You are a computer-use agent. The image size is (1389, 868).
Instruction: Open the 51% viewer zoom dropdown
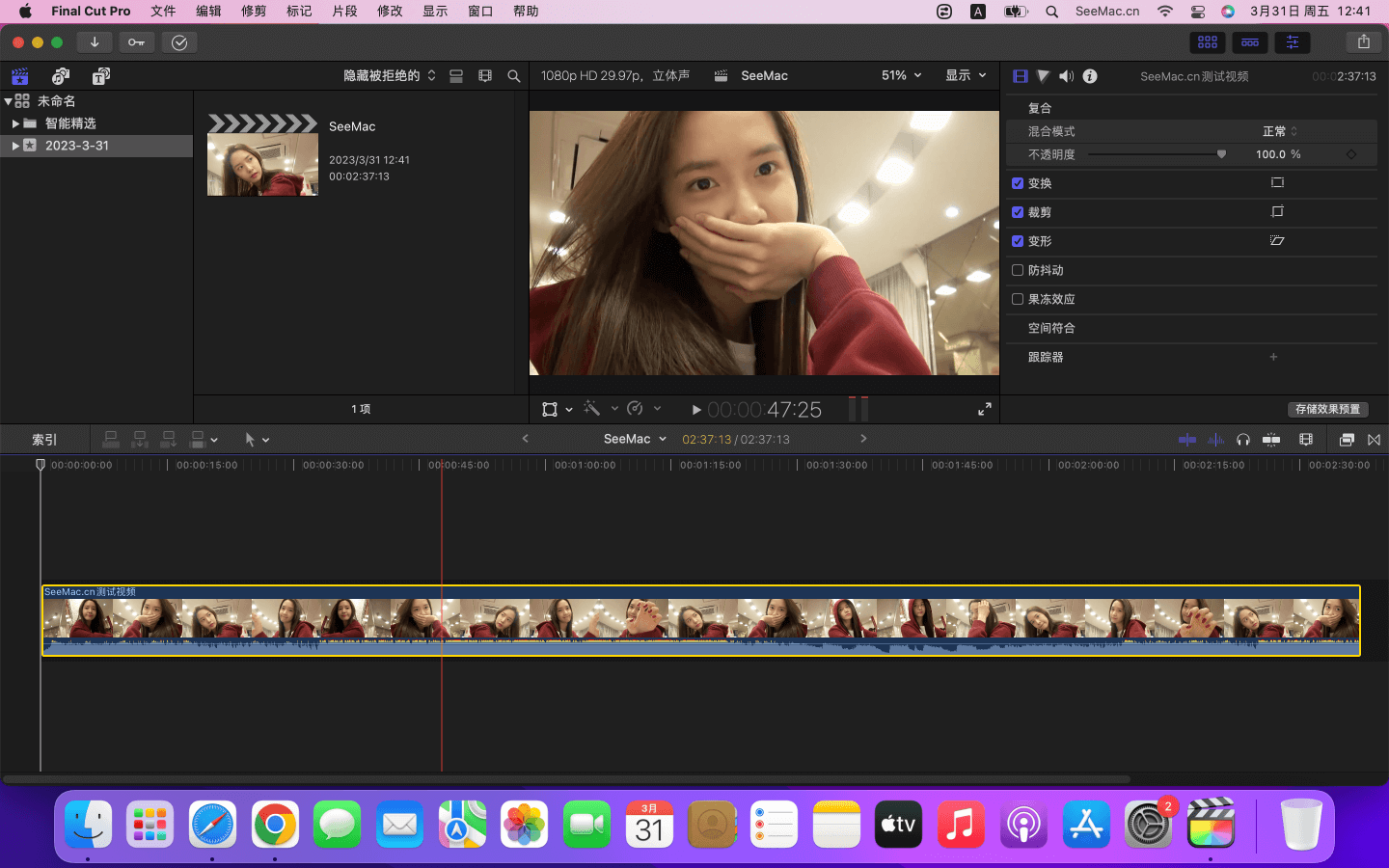coord(901,75)
